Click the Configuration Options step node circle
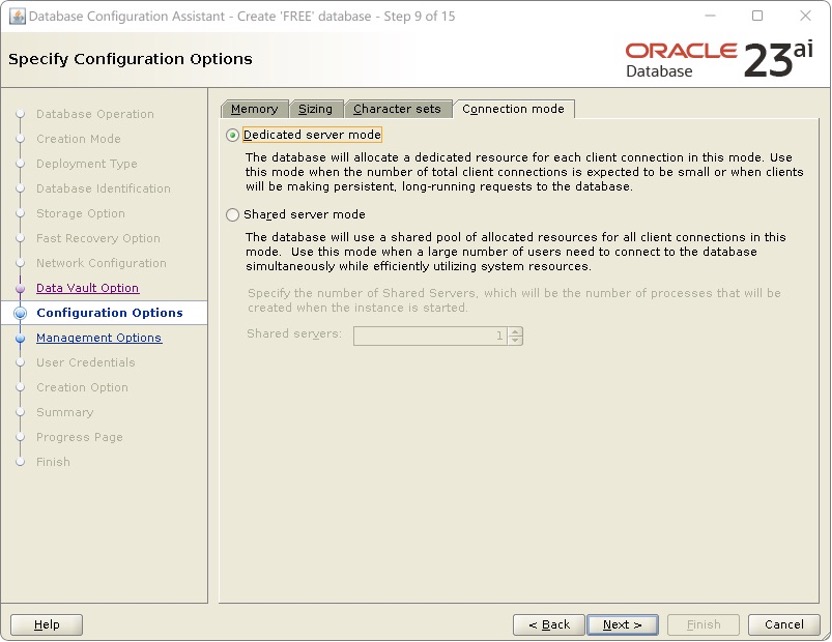 22,313
